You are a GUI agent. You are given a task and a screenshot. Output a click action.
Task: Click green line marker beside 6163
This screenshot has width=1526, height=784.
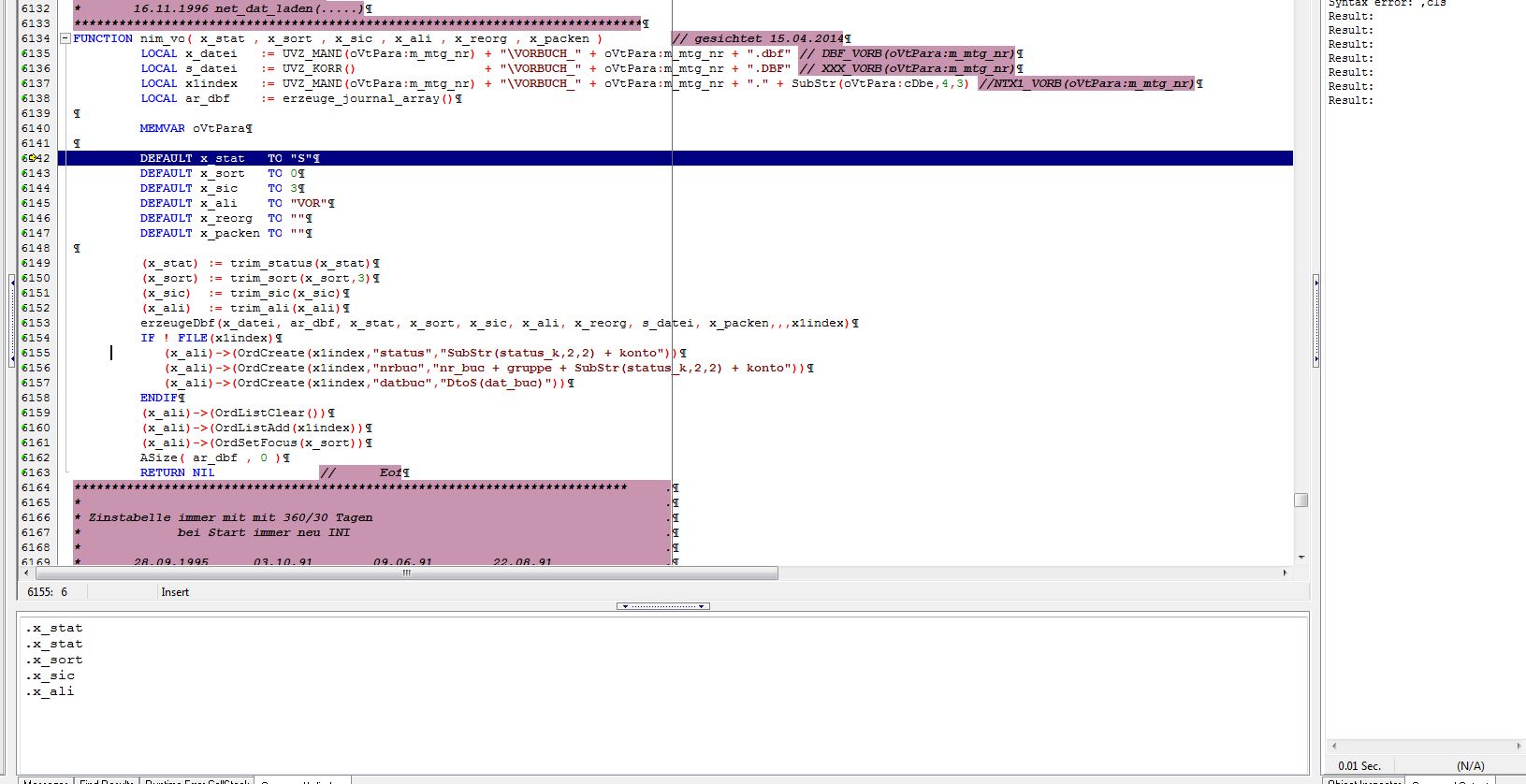pos(23,472)
